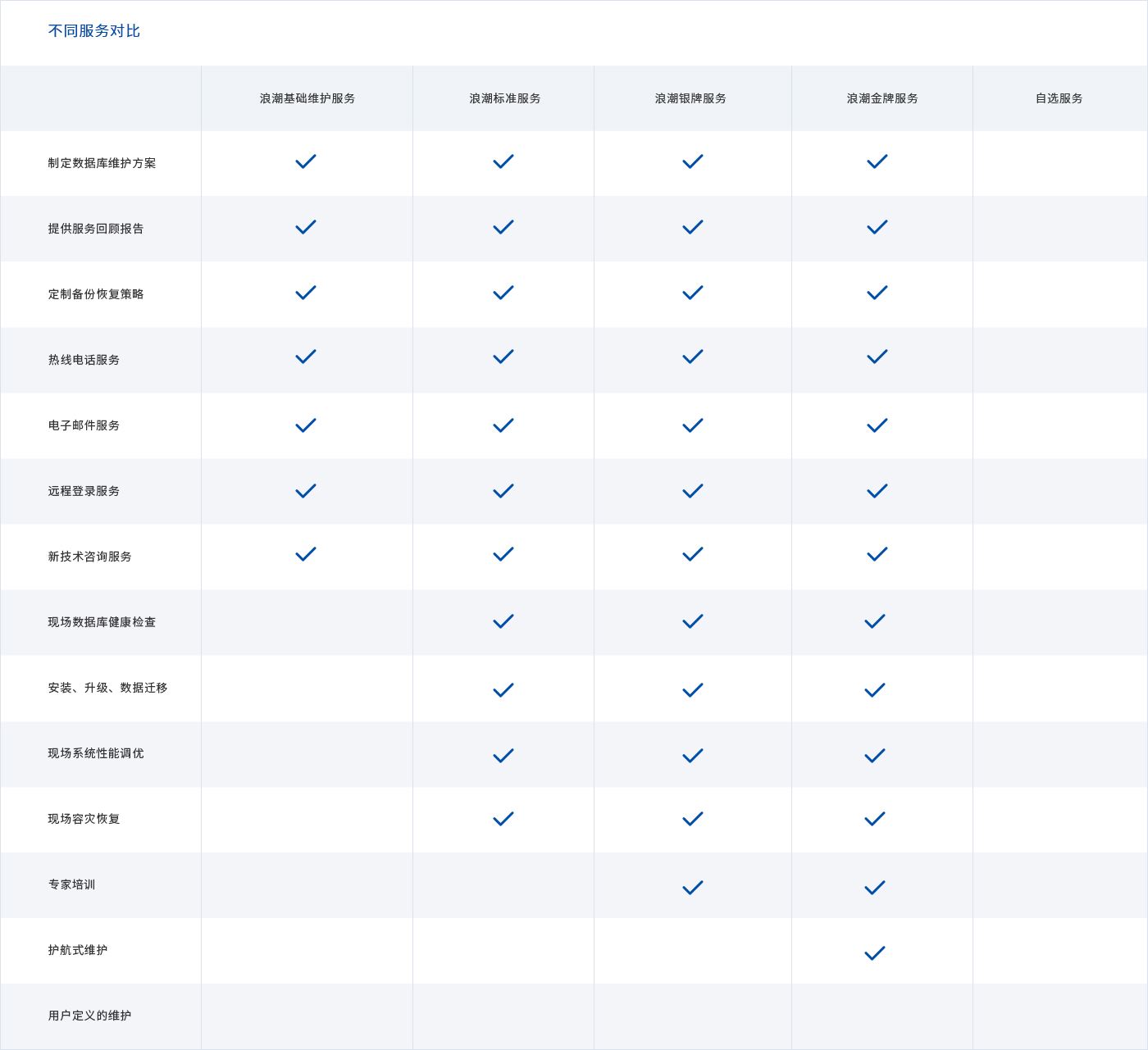Click checkmark for 专家培训 under 浪潮银牌服务

click(x=693, y=888)
